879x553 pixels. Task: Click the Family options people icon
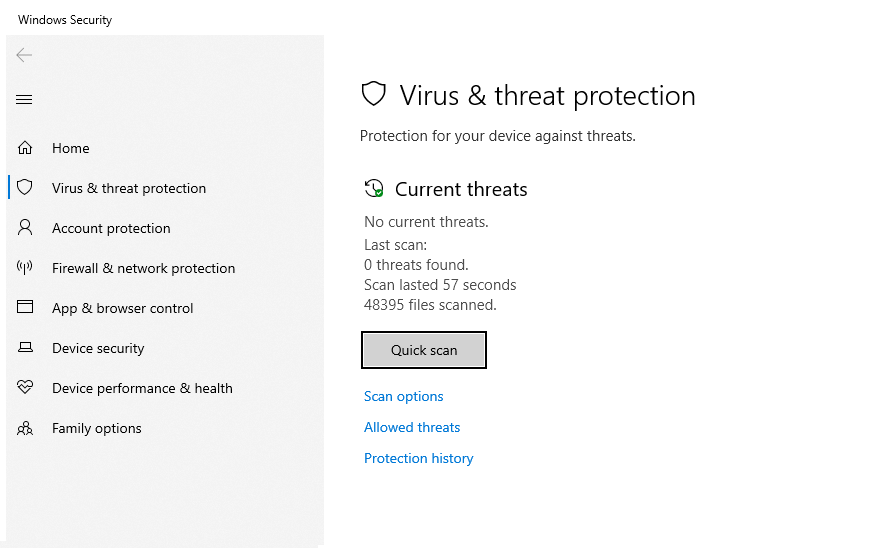pyautogui.click(x=25, y=428)
